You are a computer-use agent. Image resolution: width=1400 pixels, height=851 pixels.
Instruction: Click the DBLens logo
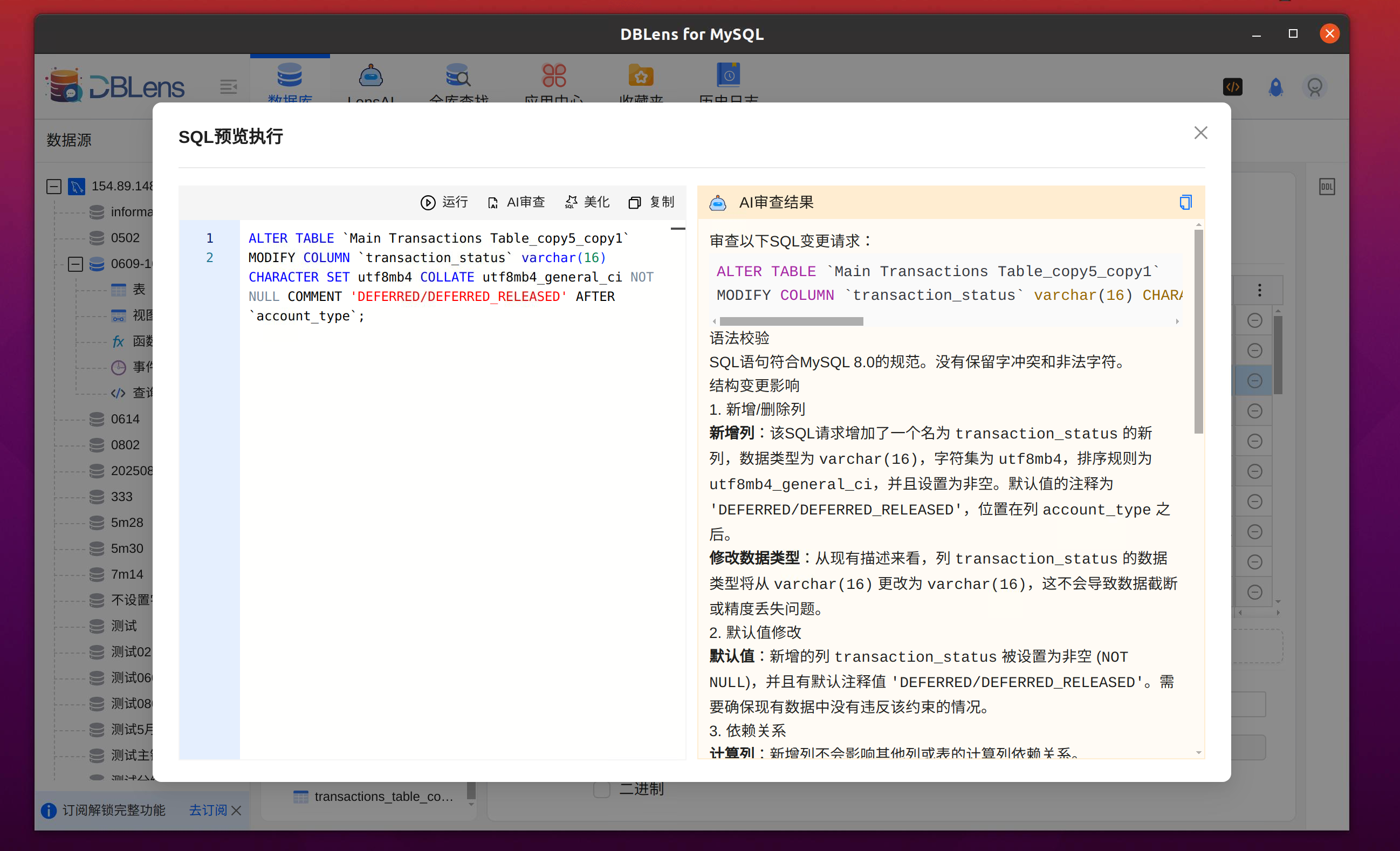pyautogui.click(x=115, y=86)
